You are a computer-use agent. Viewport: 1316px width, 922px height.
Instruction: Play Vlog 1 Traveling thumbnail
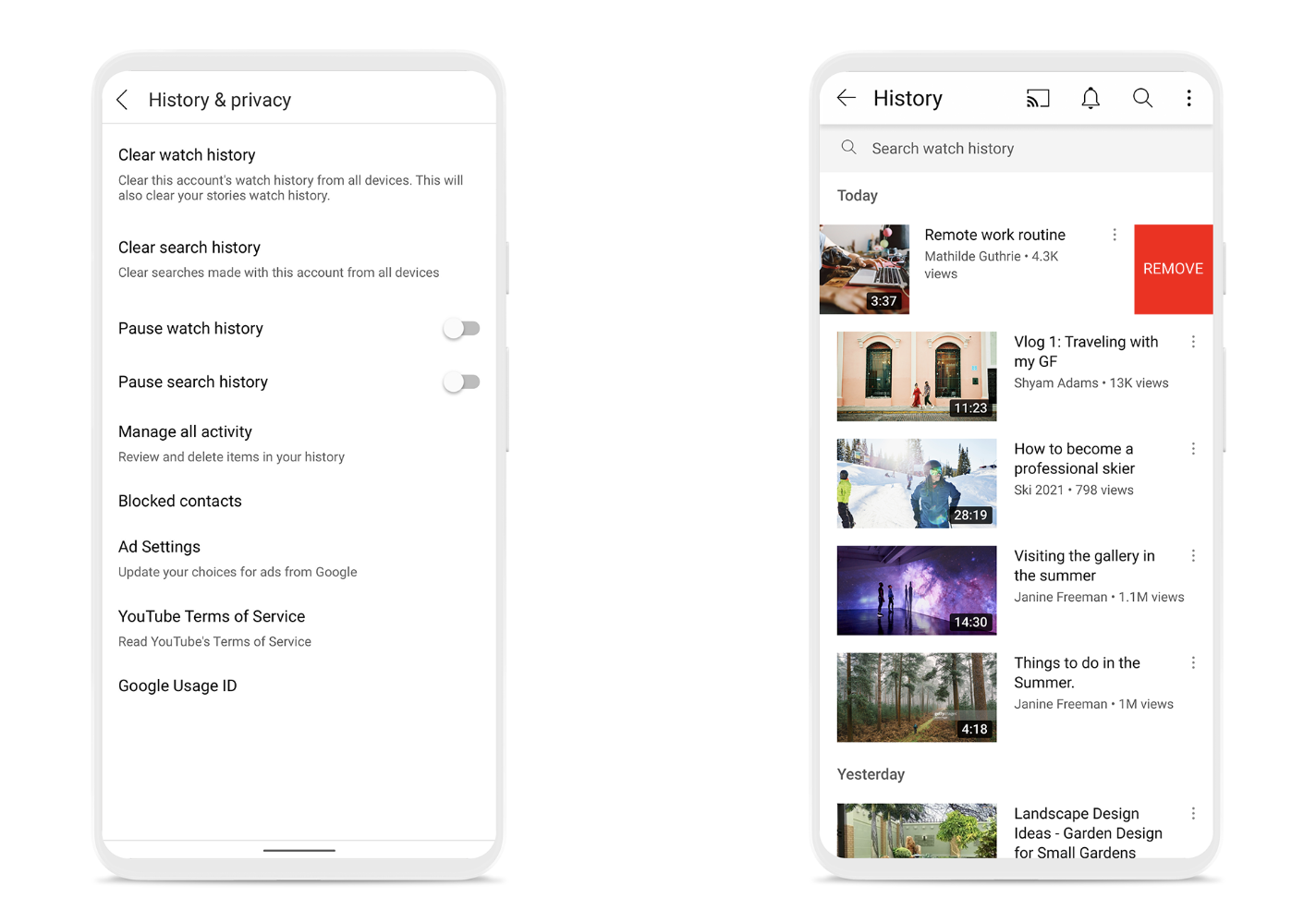[917, 376]
